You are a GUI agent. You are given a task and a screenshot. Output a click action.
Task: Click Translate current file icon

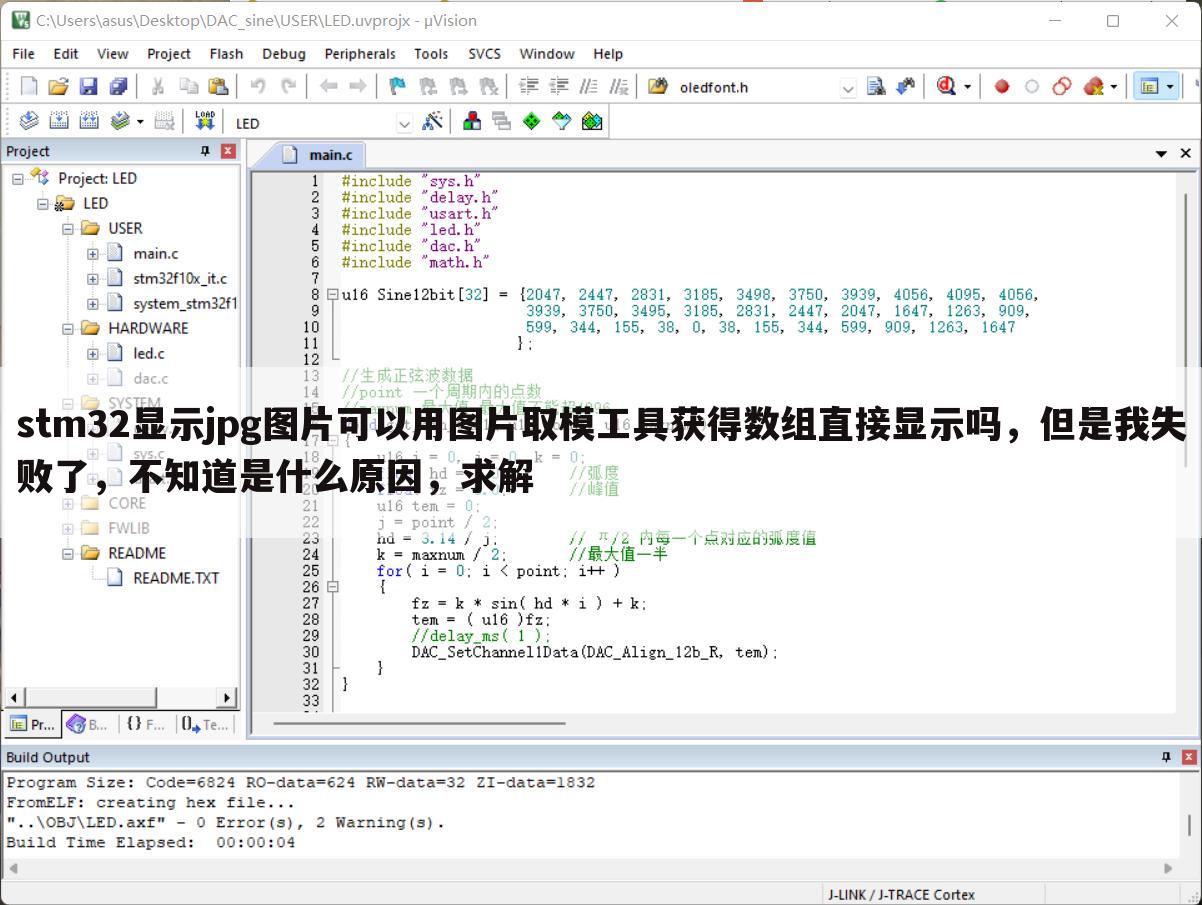coord(29,122)
